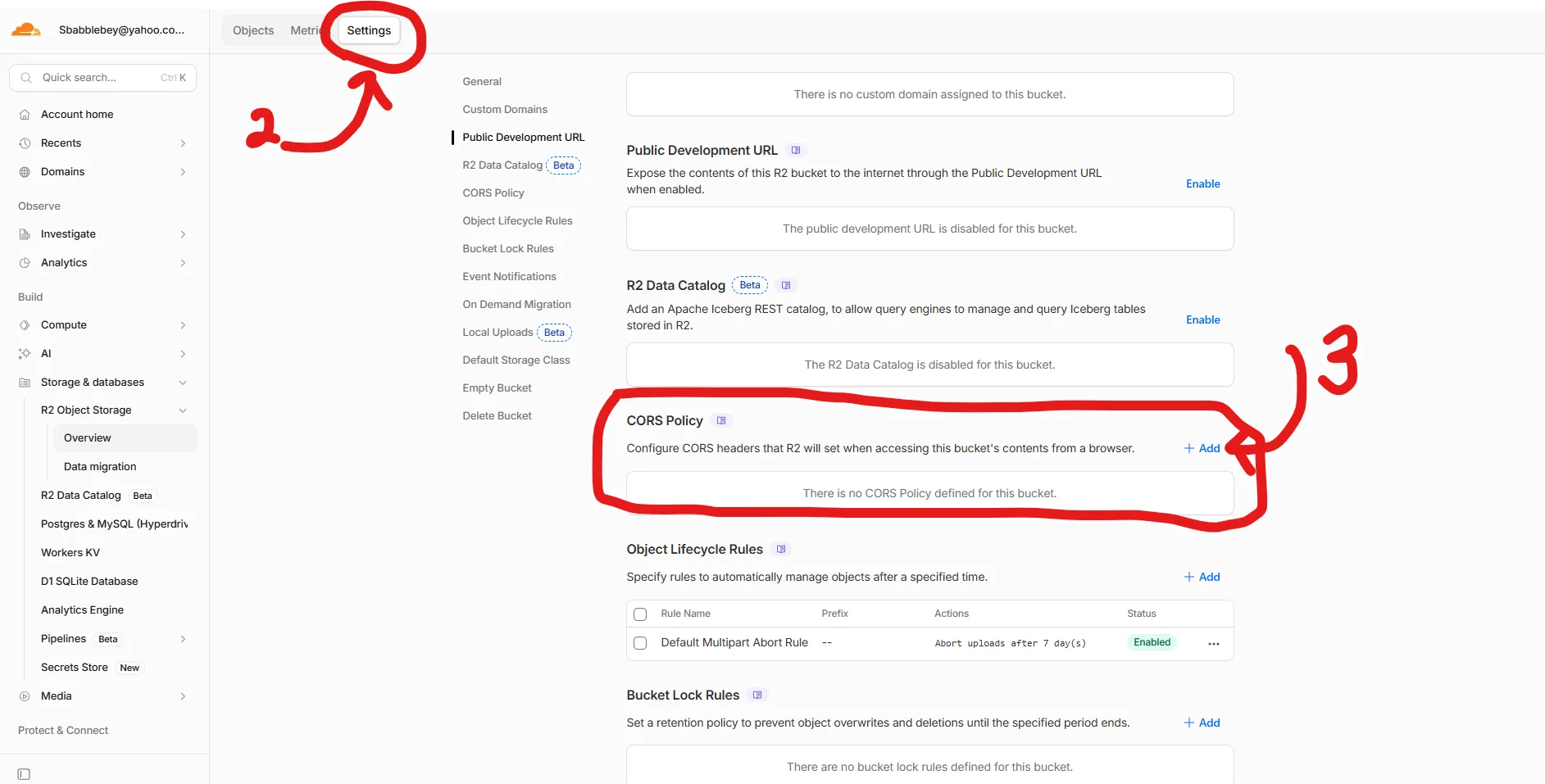
Task: Expand the Domains chevron
Action: click(x=183, y=172)
